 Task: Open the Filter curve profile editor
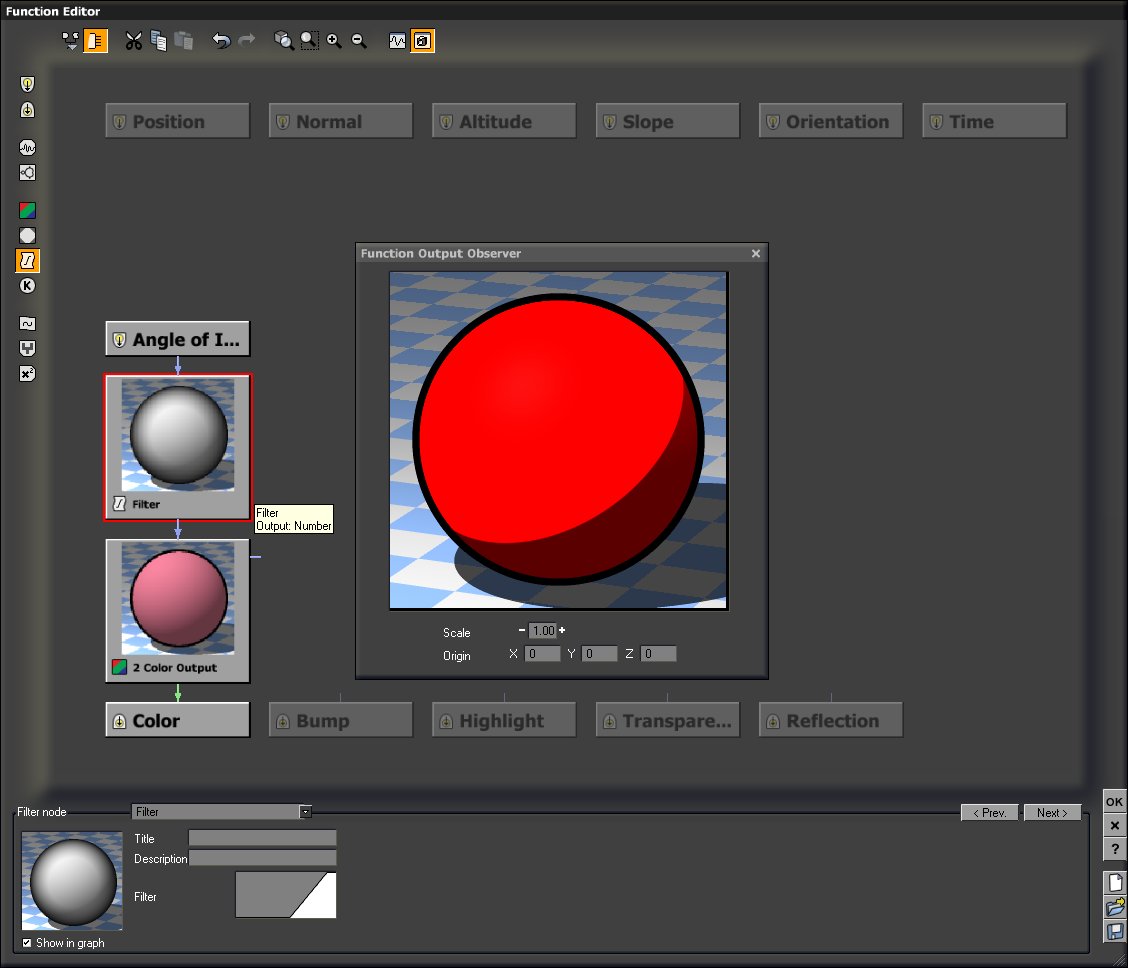tap(286, 895)
